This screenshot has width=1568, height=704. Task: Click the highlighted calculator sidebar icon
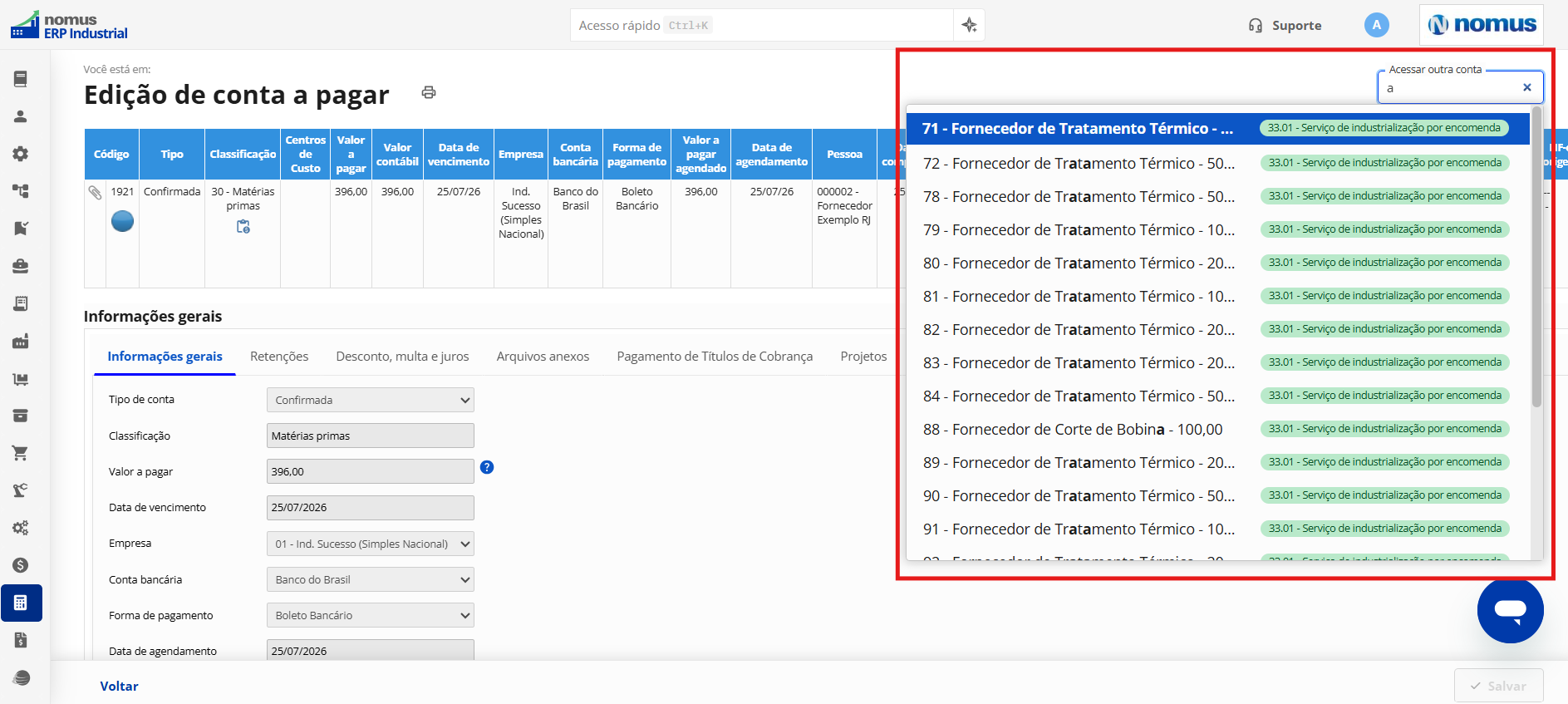click(x=22, y=603)
